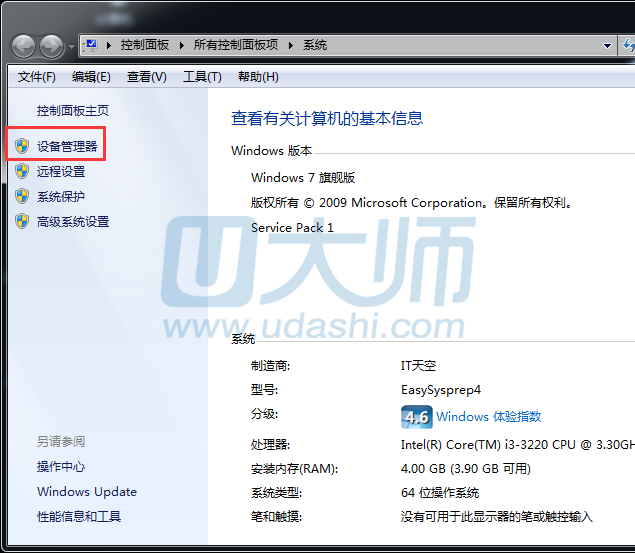Open 操作中心 under 另请参阅
This screenshot has width=635, height=553.
[61, 466]
